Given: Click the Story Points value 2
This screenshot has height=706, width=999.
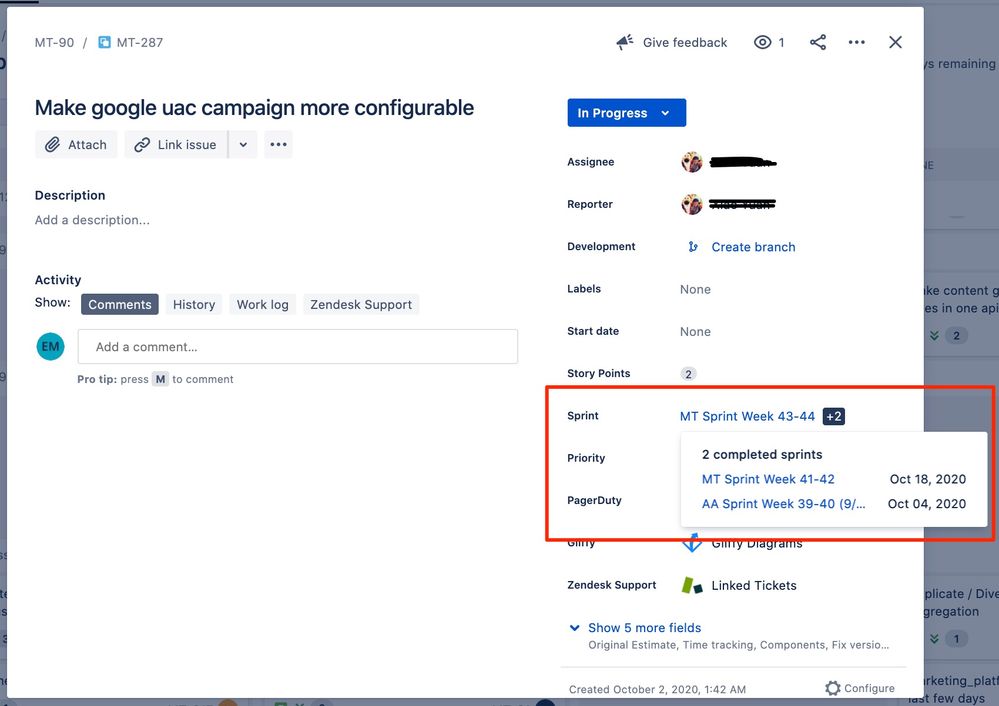Looking at the screenshot, I should (x=688, y=374).
